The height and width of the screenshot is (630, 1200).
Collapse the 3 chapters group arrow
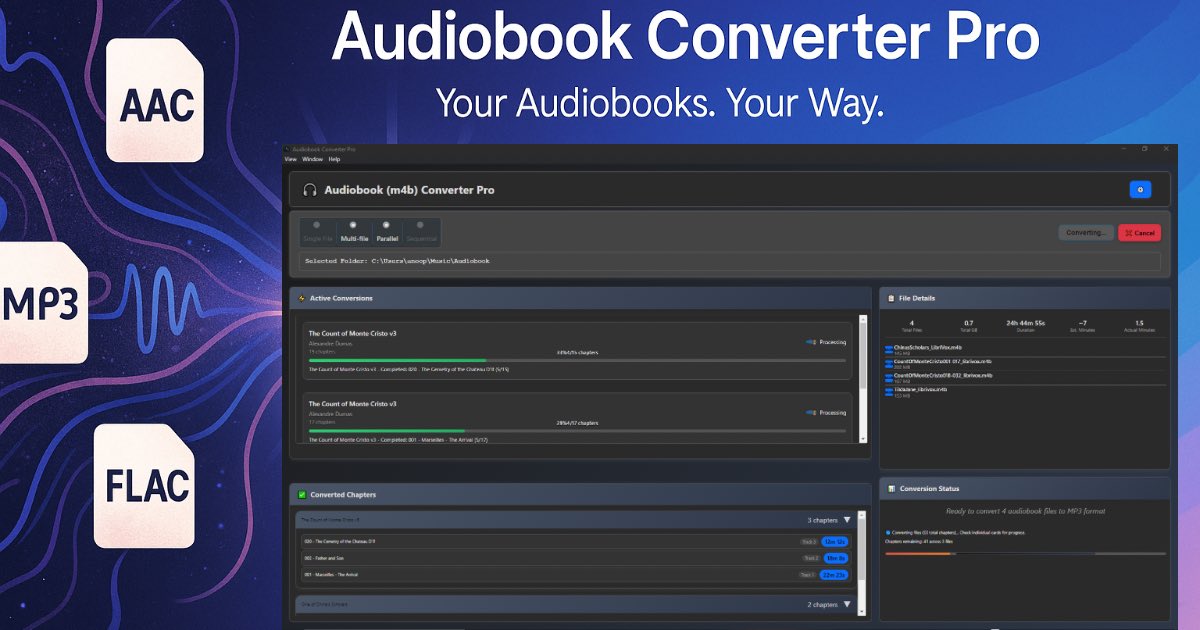[847, 520]
